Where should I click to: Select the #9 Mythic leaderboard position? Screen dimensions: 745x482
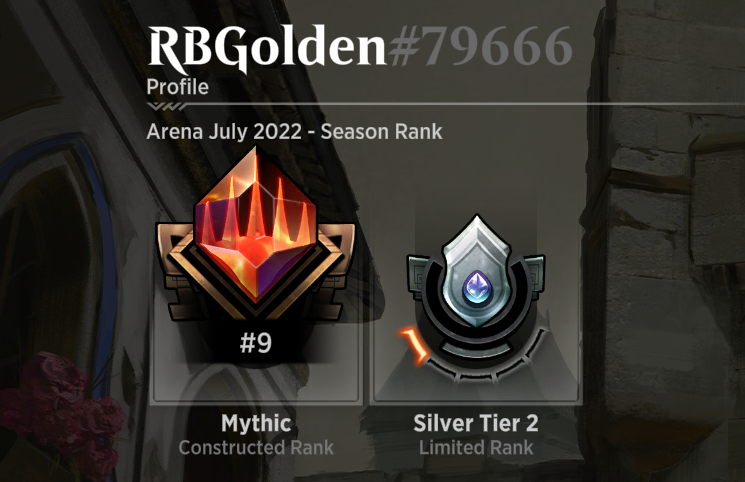256,342
